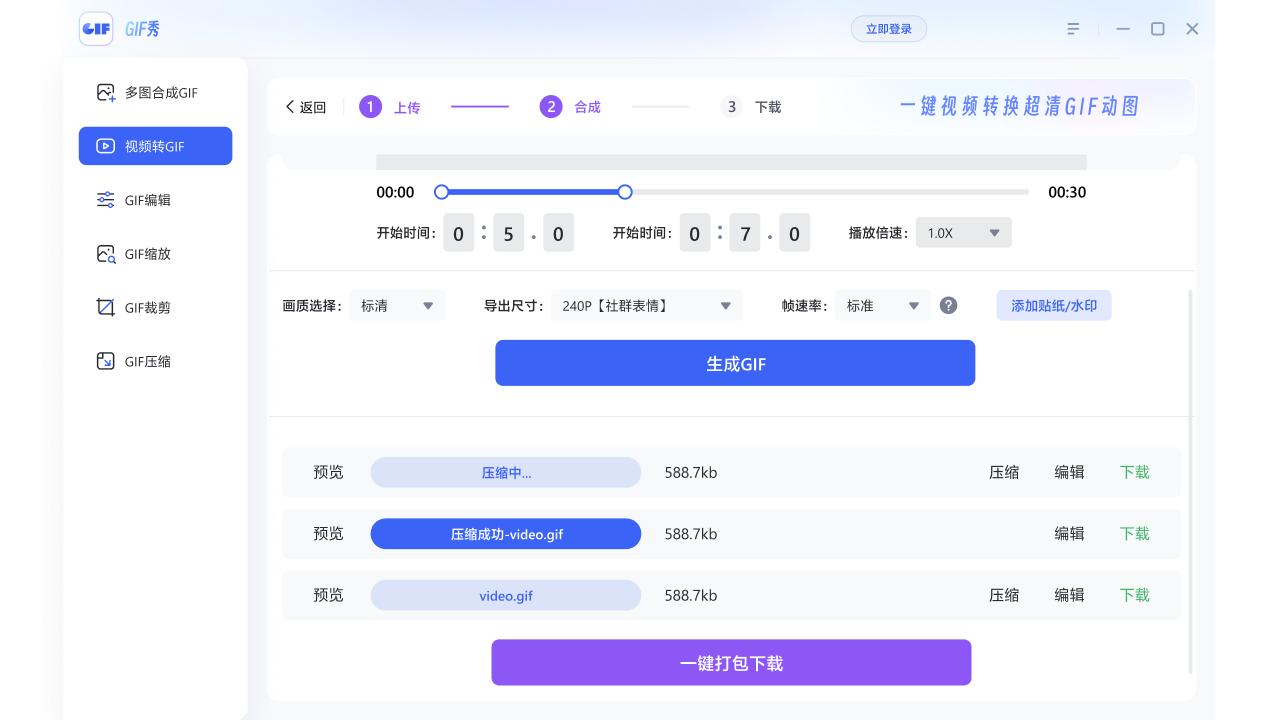Open 添加贴纸/水印 options

pos(1053,305)
